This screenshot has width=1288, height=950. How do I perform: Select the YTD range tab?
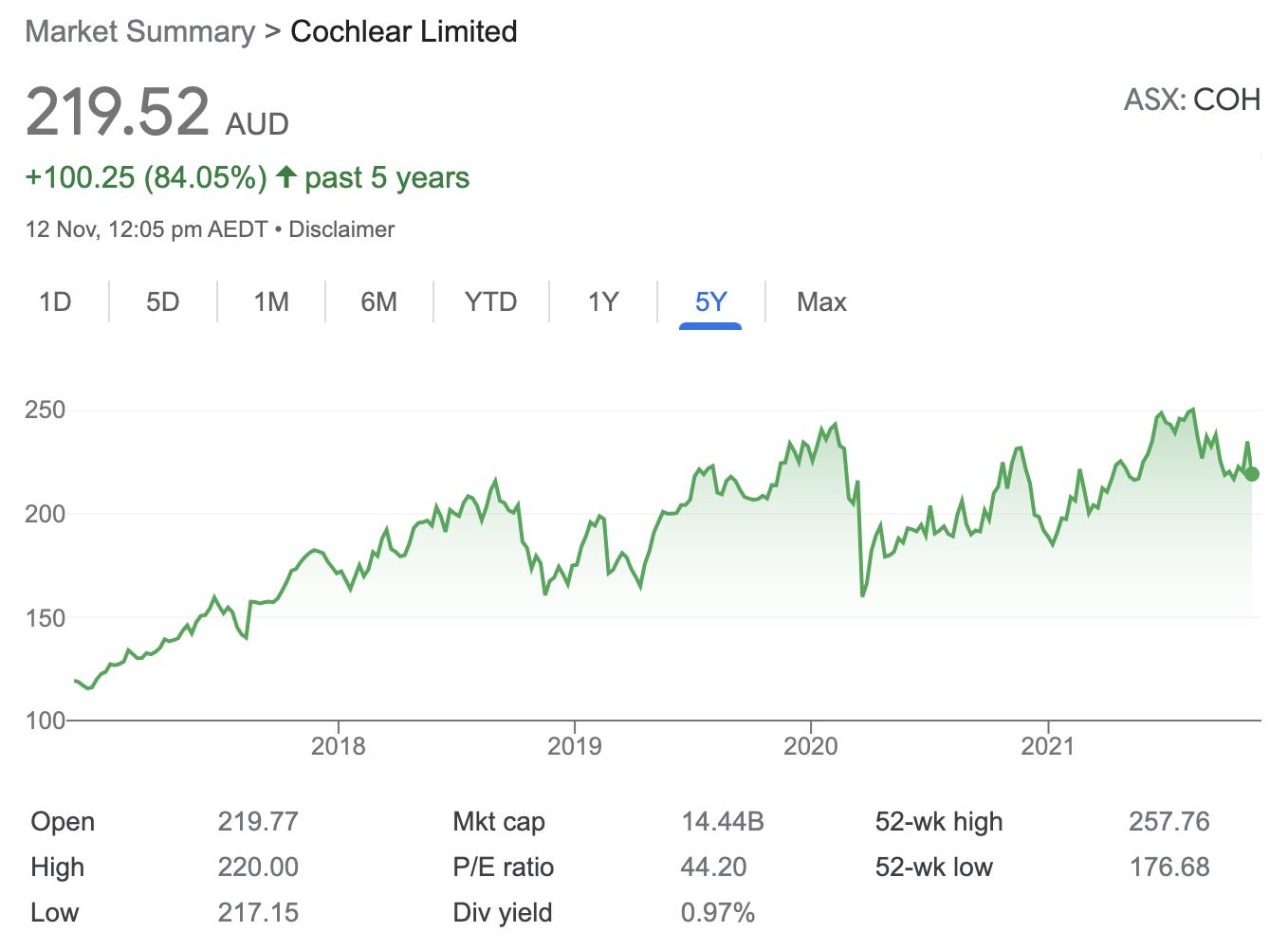click(490, 302)
